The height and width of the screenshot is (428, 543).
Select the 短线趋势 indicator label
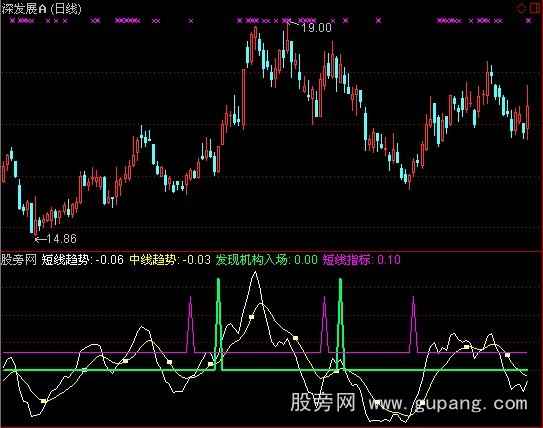(67, 259)
